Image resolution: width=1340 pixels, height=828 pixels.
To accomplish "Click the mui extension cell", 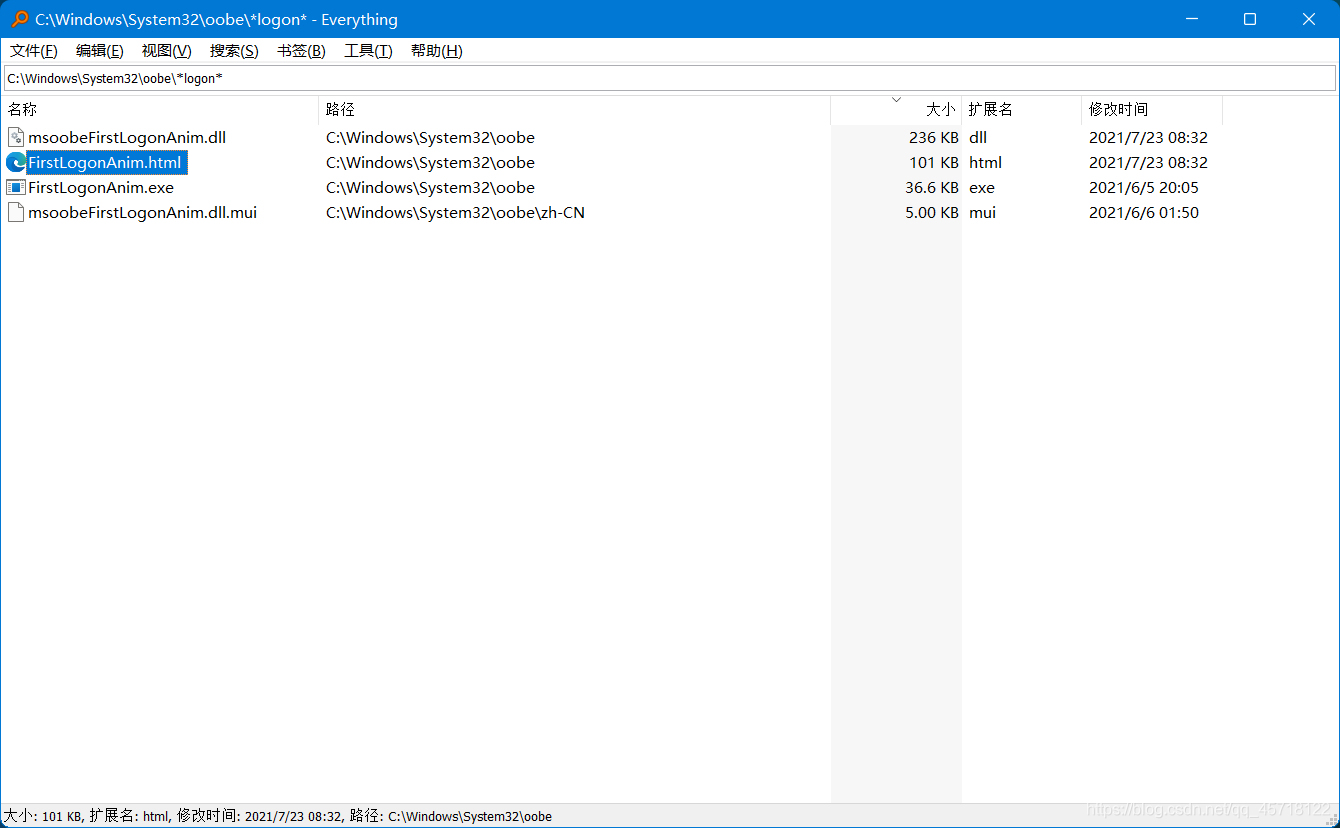I will pos(982,212).
